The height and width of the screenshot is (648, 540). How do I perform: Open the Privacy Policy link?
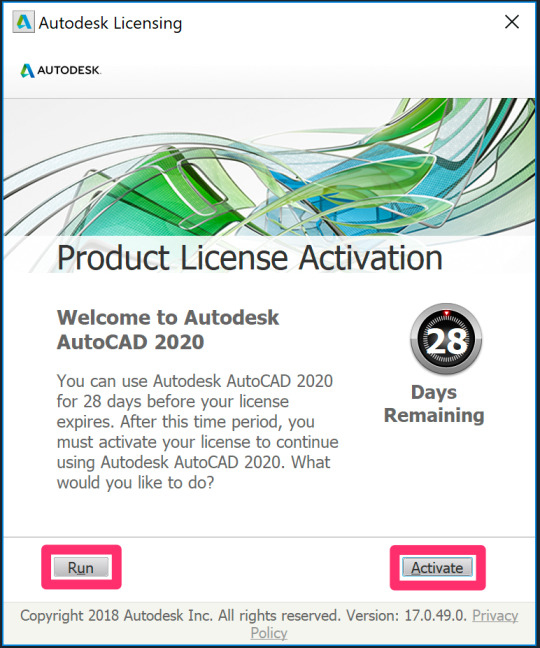(384, 624)
